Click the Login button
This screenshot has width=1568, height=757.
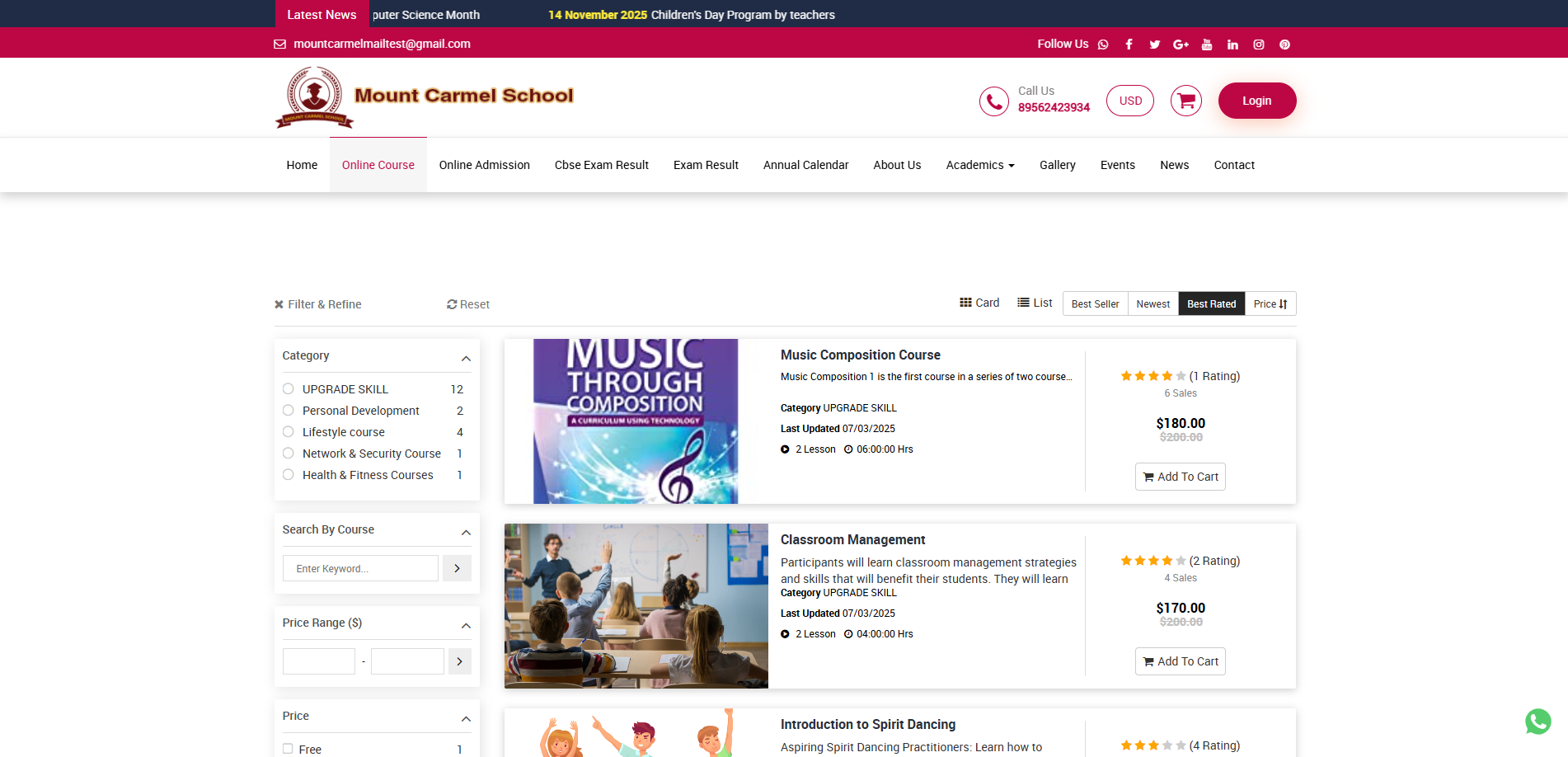click(1256, 101)
